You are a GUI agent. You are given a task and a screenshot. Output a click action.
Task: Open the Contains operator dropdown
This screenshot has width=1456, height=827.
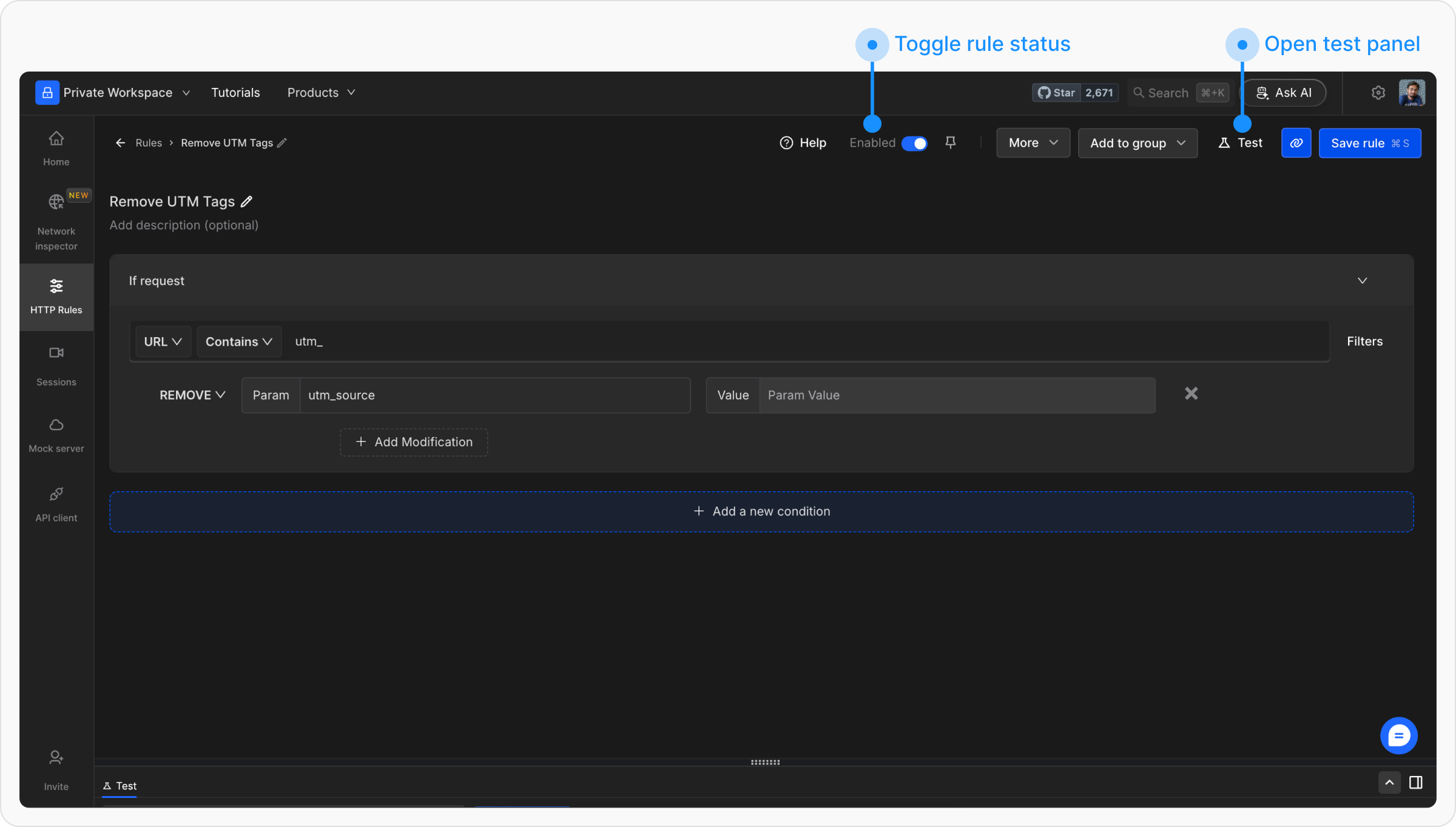[238, 341]
